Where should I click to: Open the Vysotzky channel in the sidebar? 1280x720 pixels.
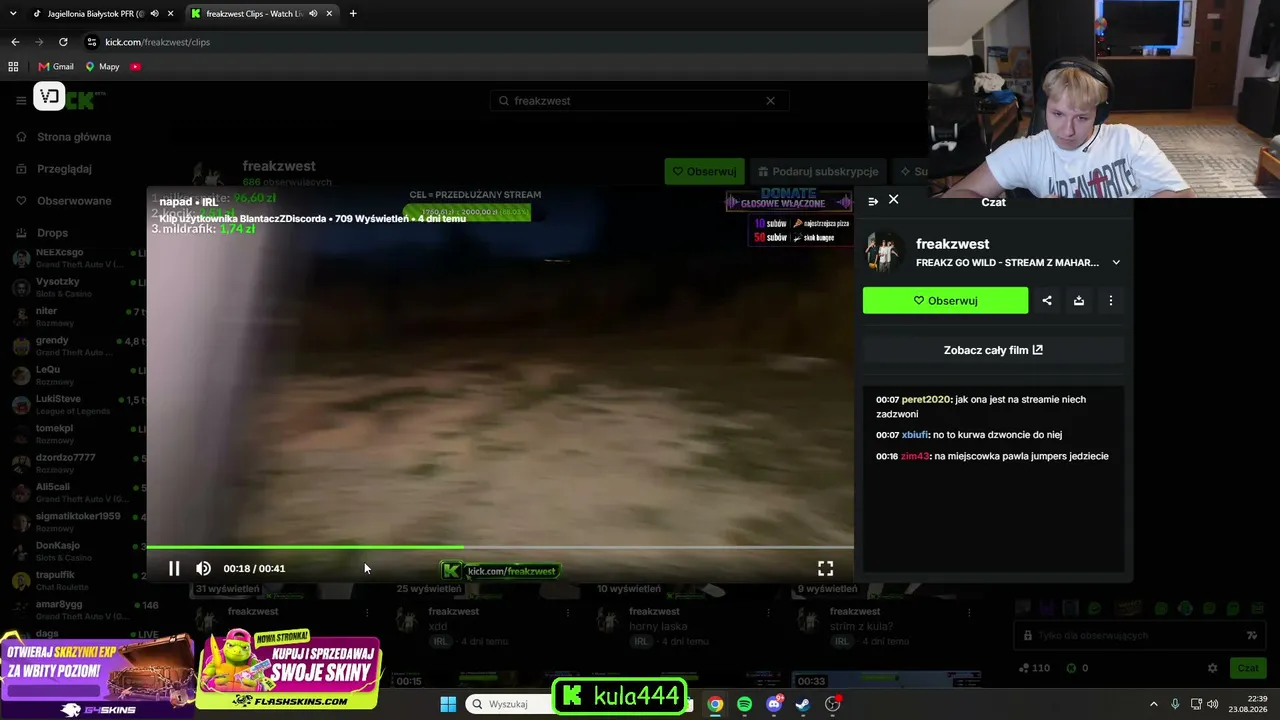click(75, 287)
